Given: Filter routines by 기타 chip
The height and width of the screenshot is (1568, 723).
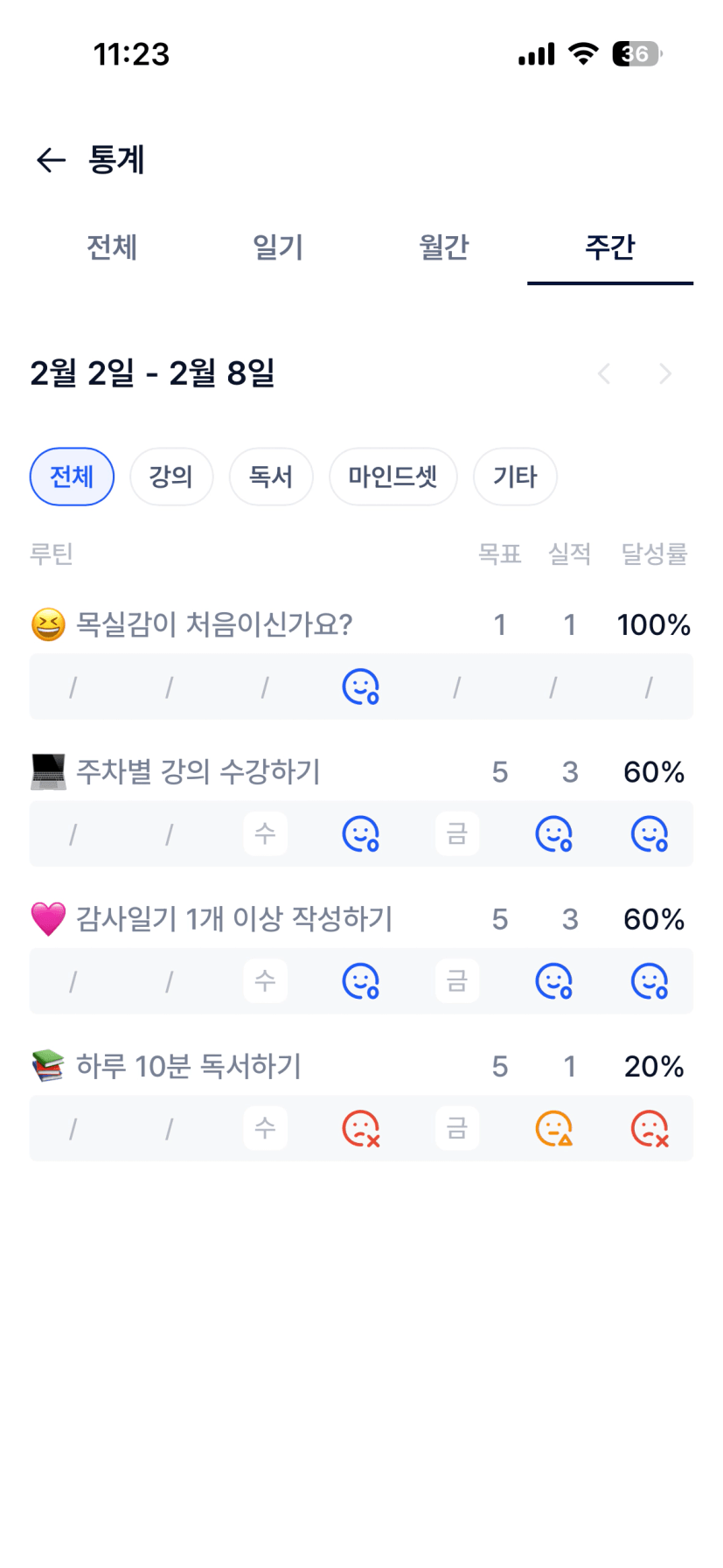Looking at the screenshot, I should click(x=515, y=477).
